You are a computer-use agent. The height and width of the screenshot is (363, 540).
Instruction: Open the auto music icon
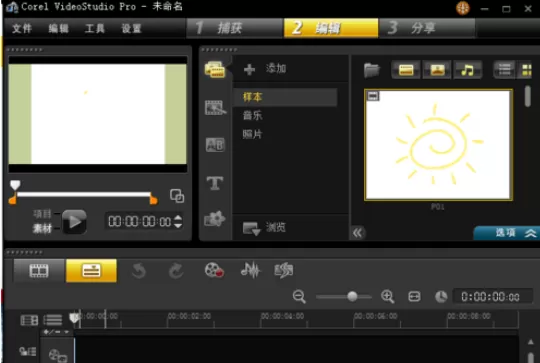(284, 270)
